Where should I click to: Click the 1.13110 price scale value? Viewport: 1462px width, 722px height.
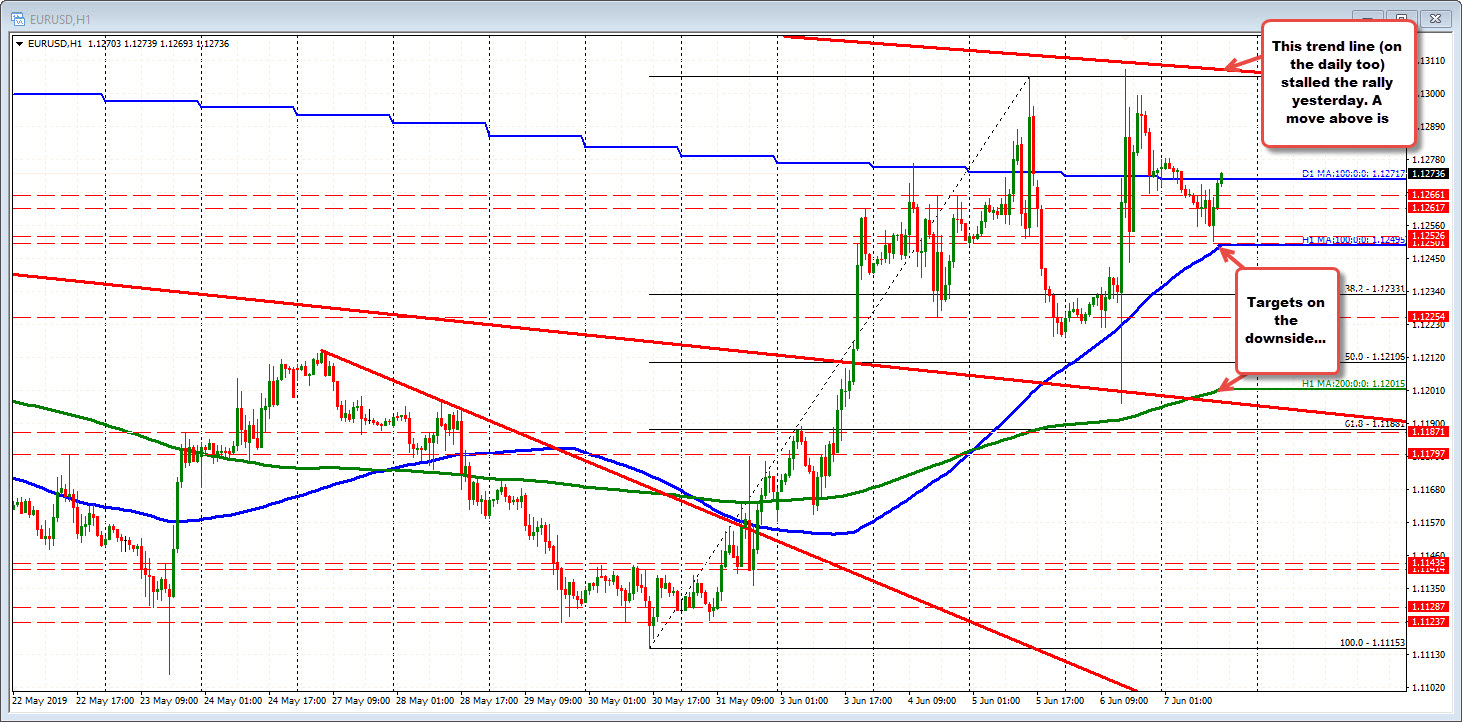point(1431,60)
